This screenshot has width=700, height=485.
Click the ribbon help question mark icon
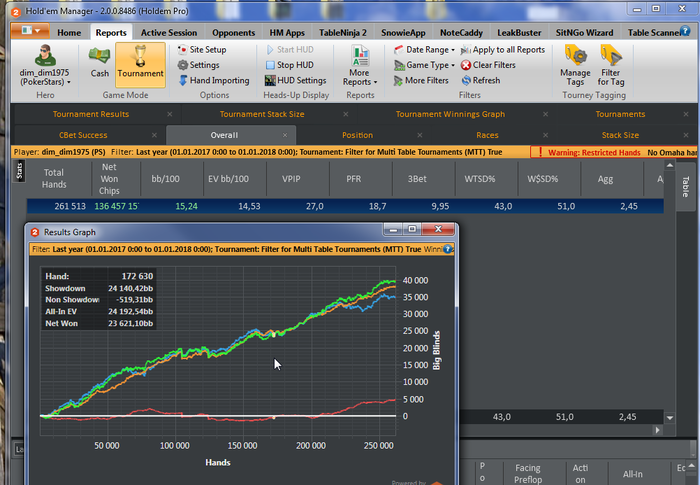685,31
